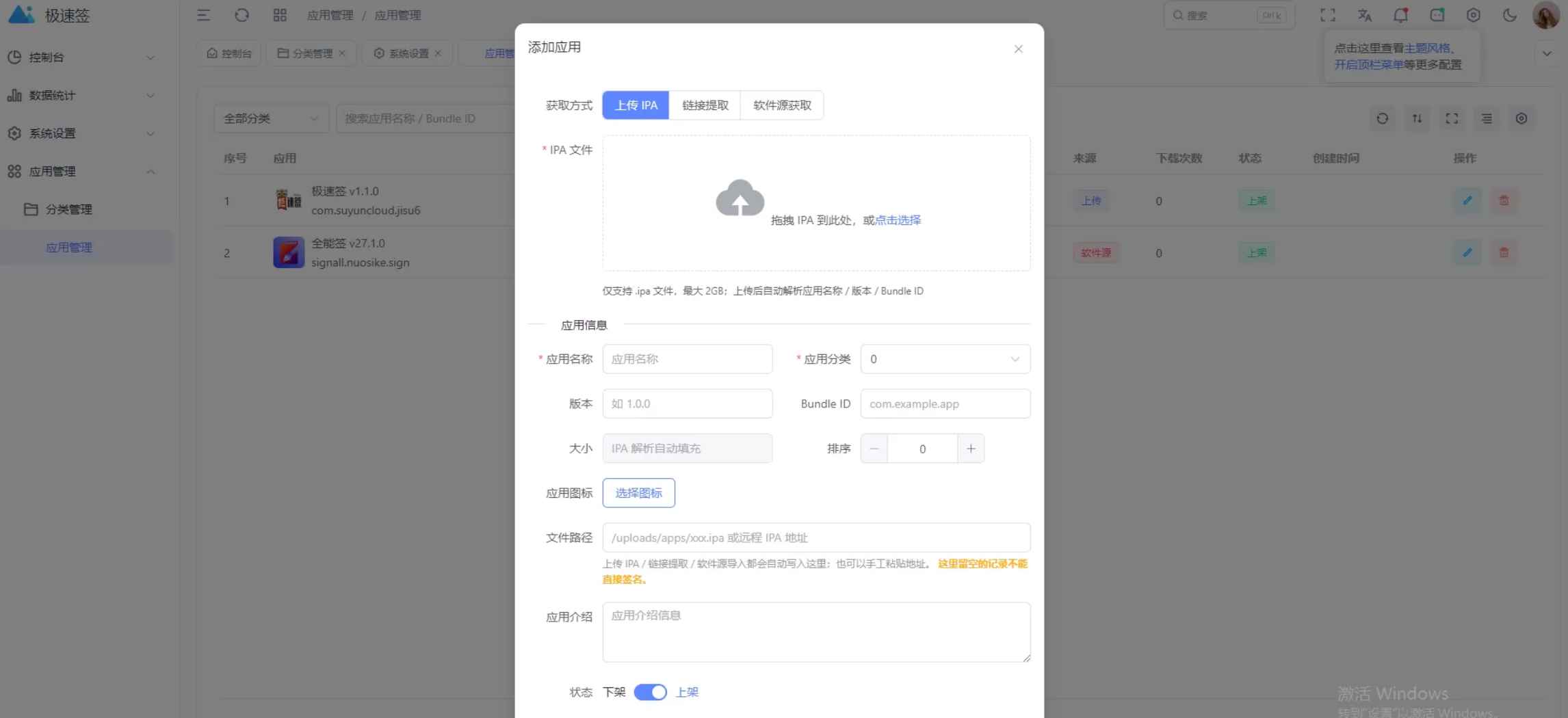The image size is (1568, 718).
Task: Switch to 控制台 page tab
Action: tap(229, 53)
